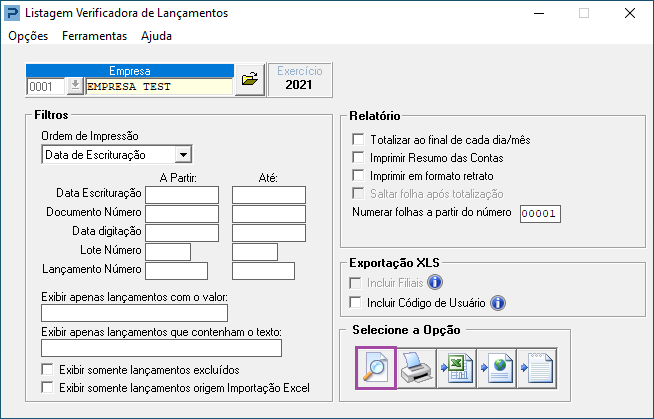Open the Ajuda menu
Image resolution: width=654 pixels, height=419 pixels.
(x=156, y=36)
